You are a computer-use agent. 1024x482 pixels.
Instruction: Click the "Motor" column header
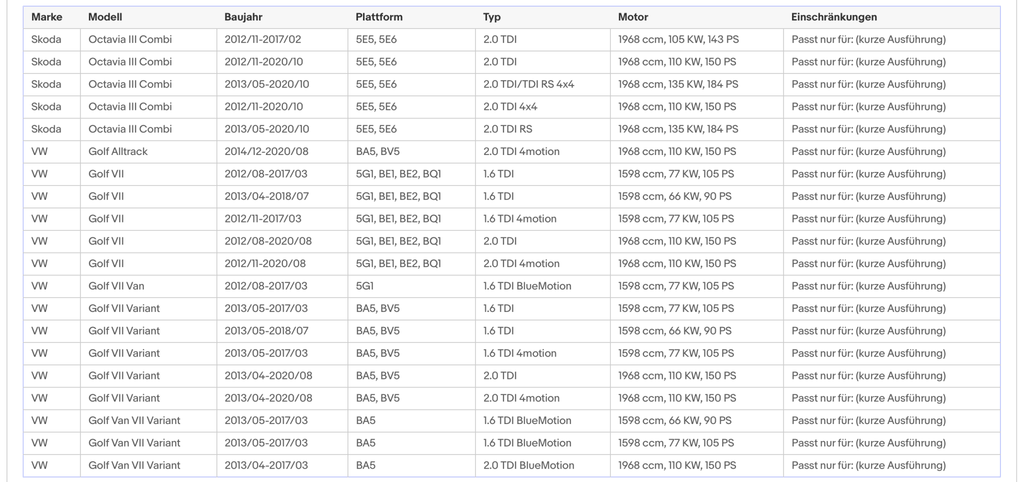[x=633, y=17]
